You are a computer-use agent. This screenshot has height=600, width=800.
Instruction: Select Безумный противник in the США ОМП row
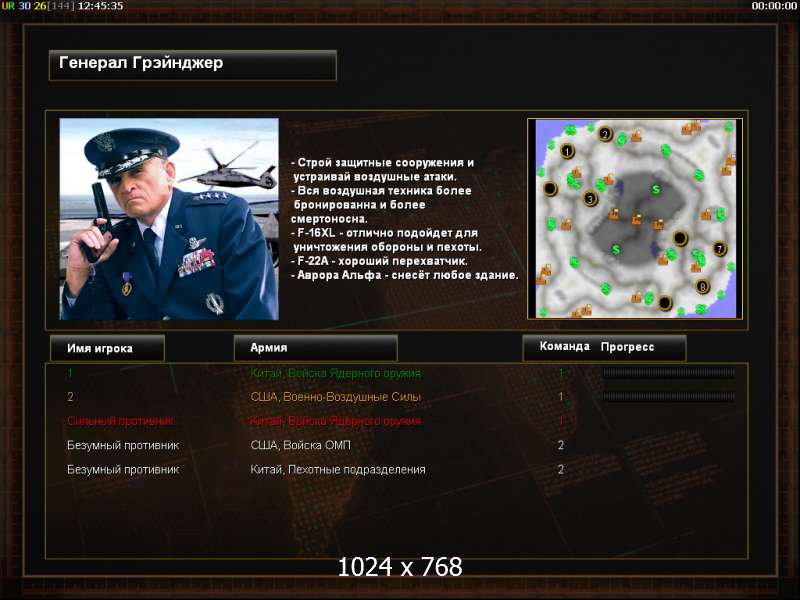click(x=123, y=445)
